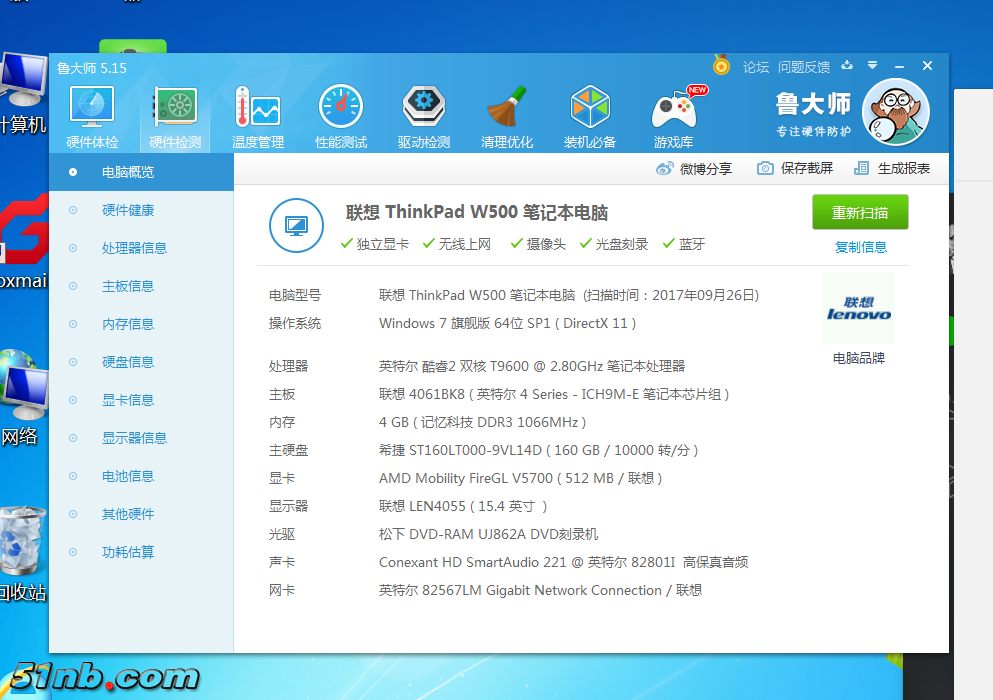The width and height of the screenshot is (993, 700).
Task: Show 显卡信息 graphics card details
Action: (128, 400)
